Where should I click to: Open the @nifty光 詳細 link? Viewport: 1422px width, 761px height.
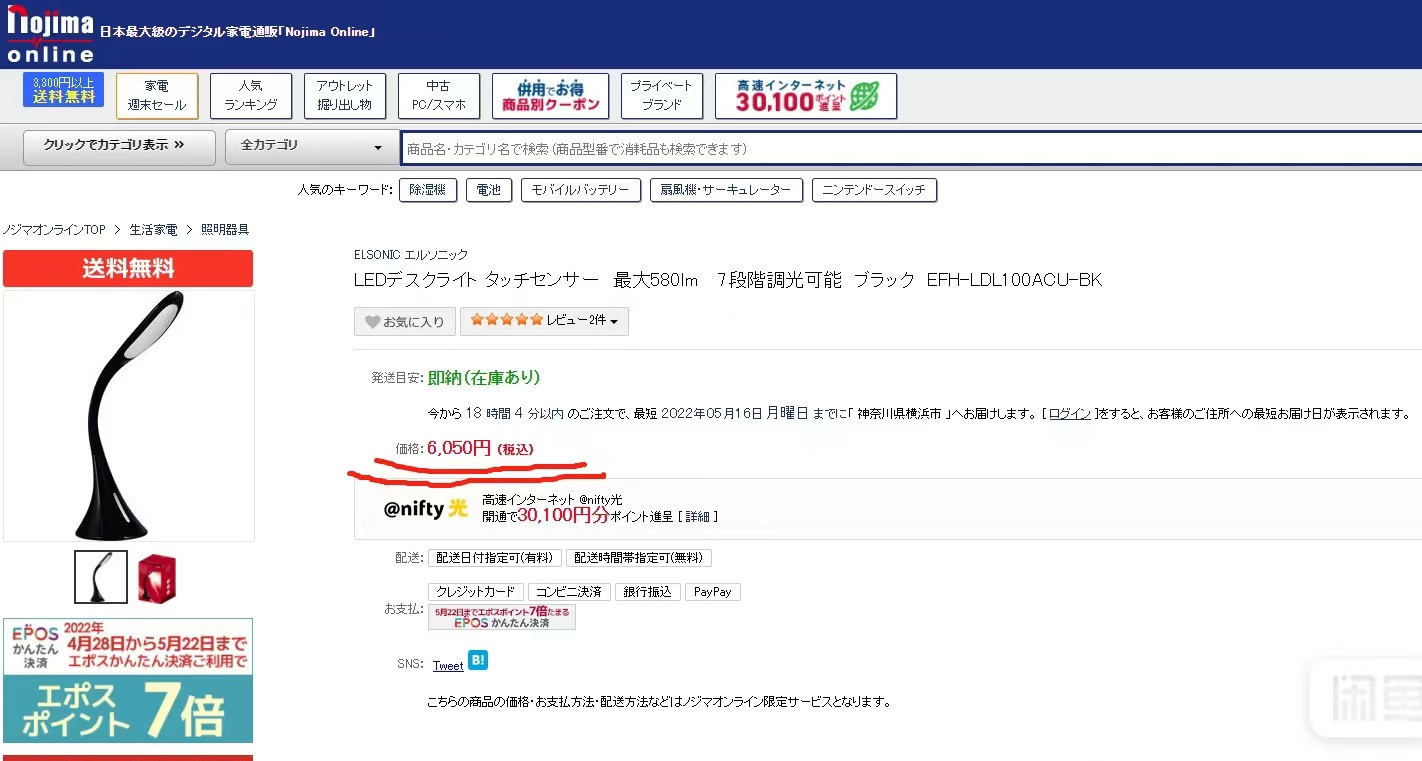point(697,517)
